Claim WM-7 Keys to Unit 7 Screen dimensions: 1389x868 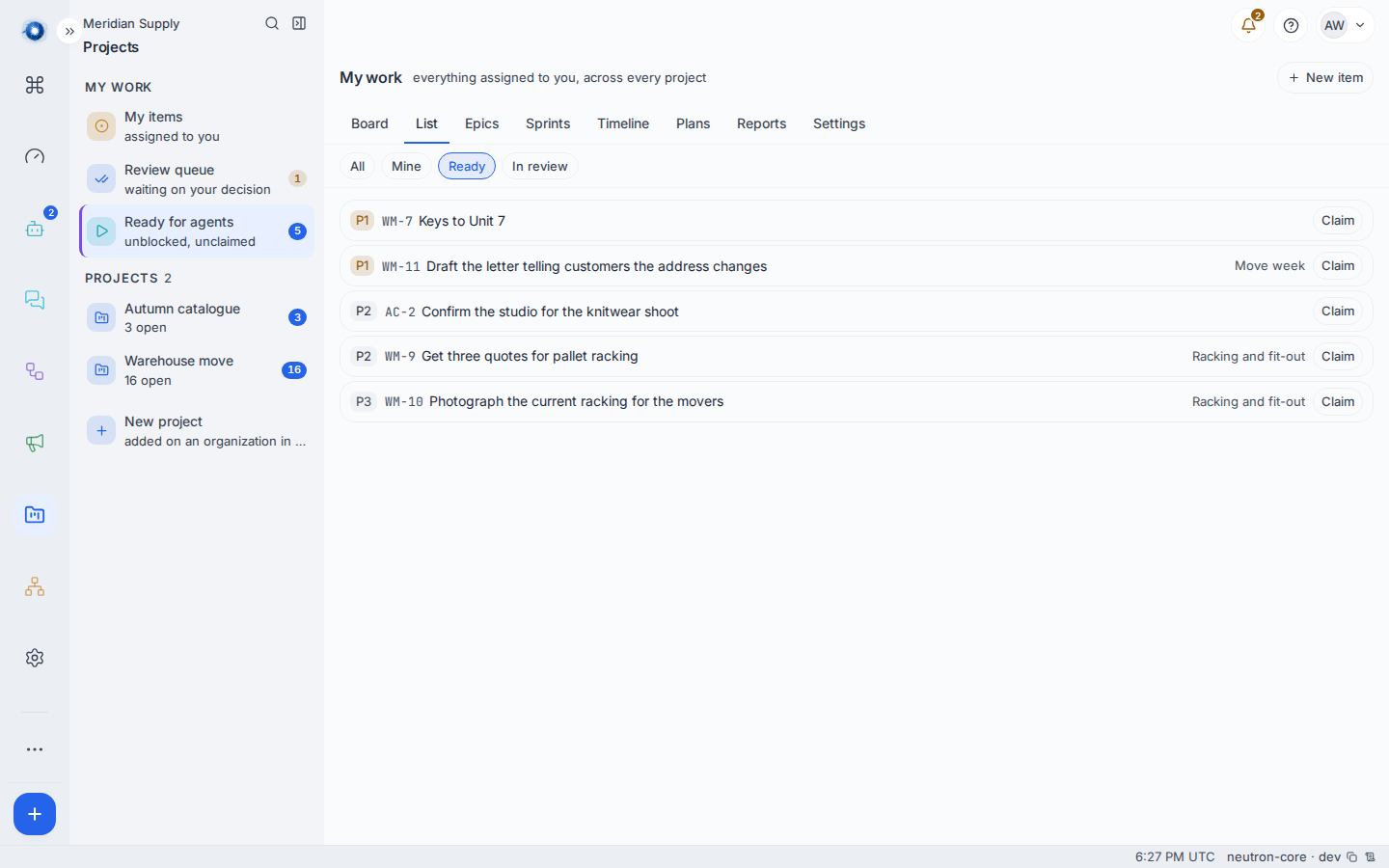[x=1338, y=221]
